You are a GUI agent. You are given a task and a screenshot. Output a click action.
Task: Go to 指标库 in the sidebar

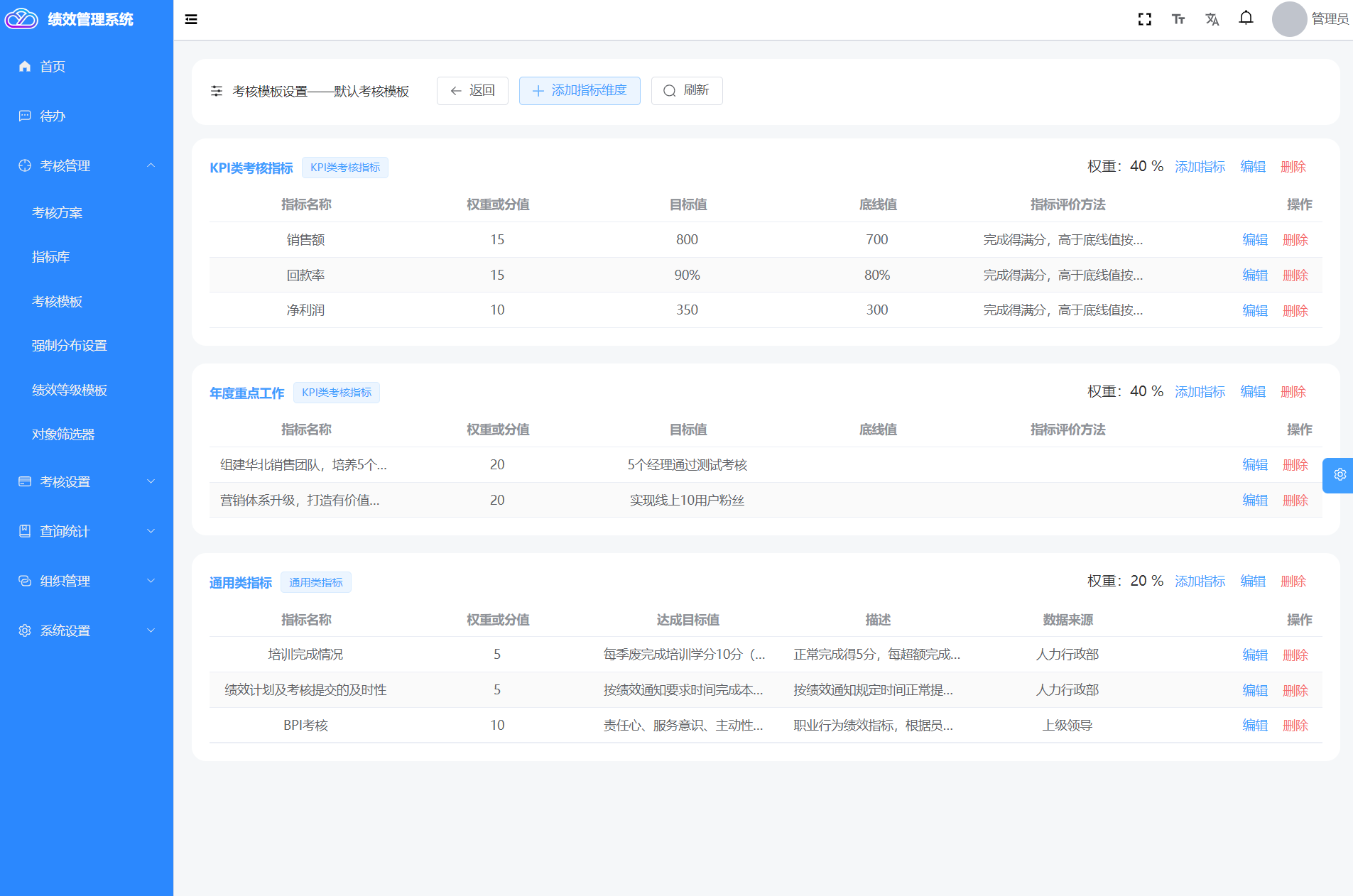pos(50,257)
